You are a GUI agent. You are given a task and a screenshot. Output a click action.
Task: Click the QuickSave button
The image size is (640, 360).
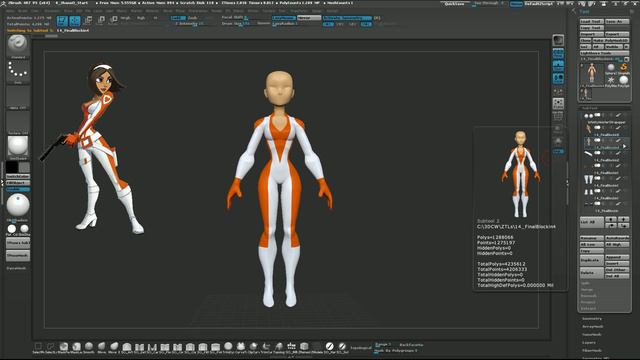point(455,4)
